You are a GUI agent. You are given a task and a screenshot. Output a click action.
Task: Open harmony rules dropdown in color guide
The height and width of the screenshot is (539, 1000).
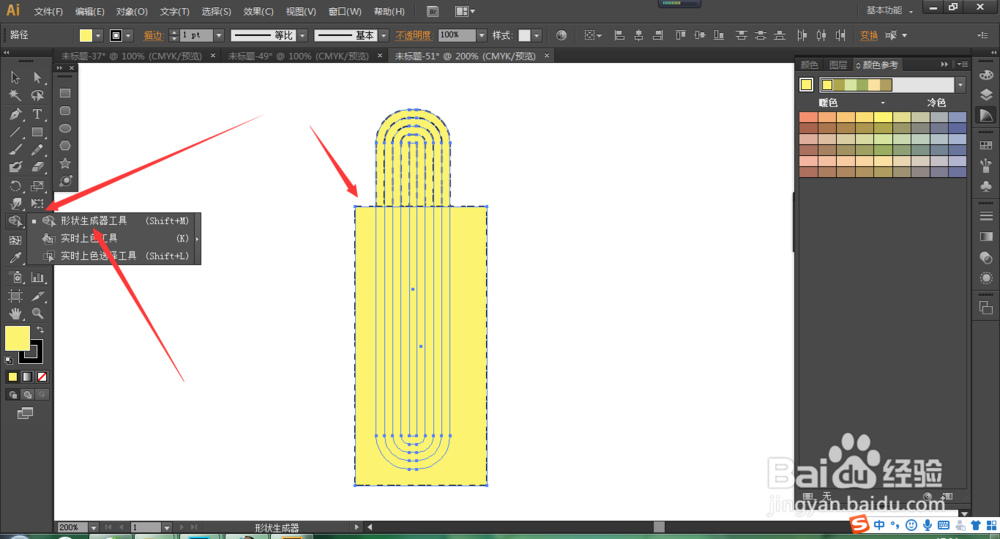point(960,85)
